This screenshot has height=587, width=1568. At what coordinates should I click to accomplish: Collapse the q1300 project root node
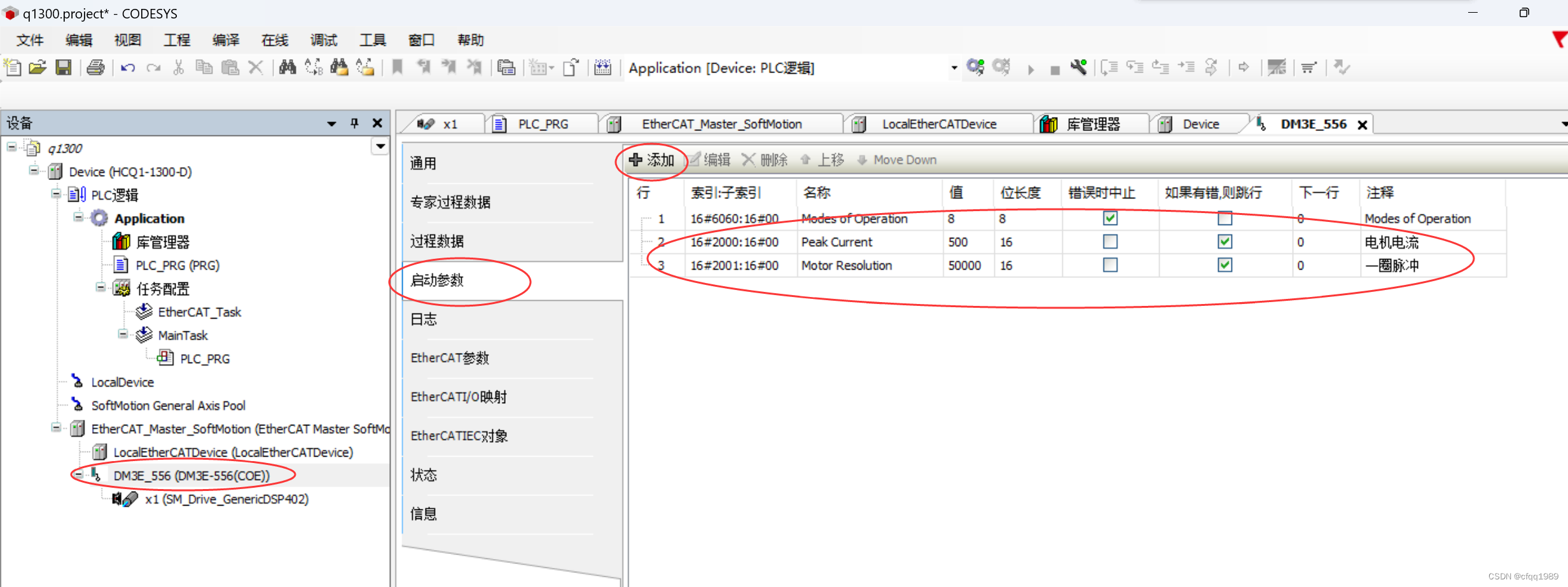point(12,147)
